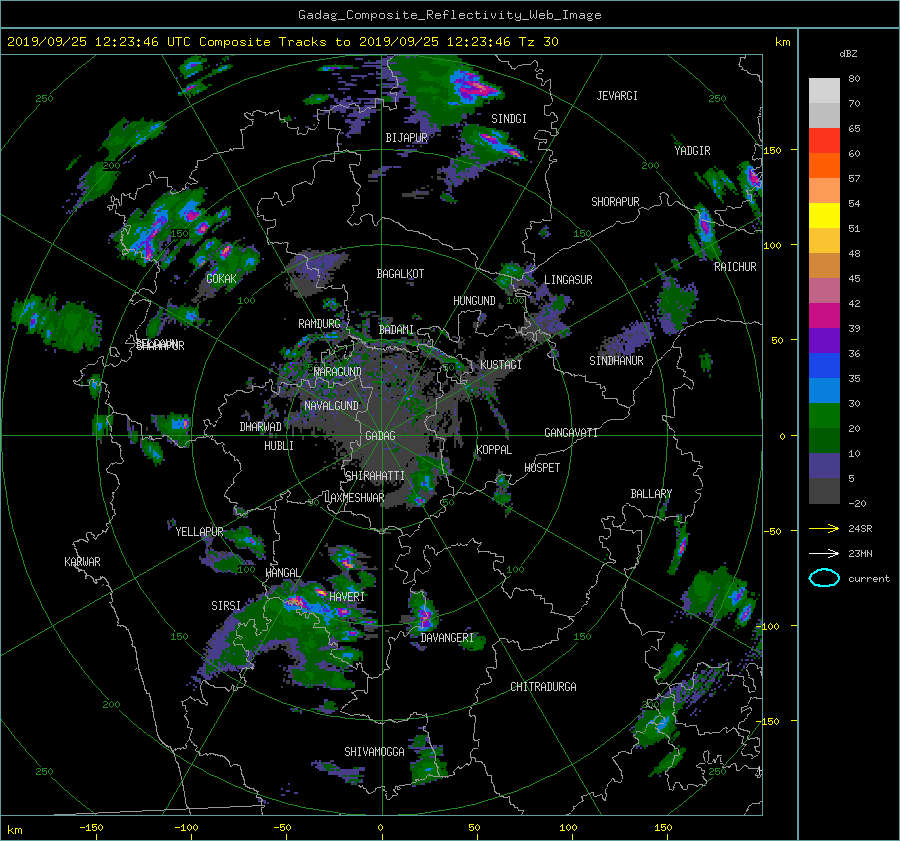
Task: Click the SHORAPUR city label
Action: point(615,202)
